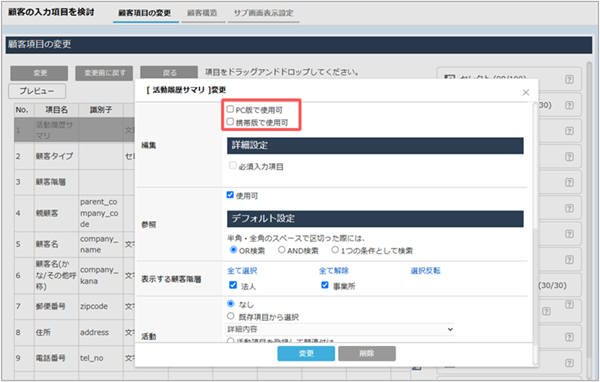Click the zipcode identifier cell

click(x=101, y=307)
